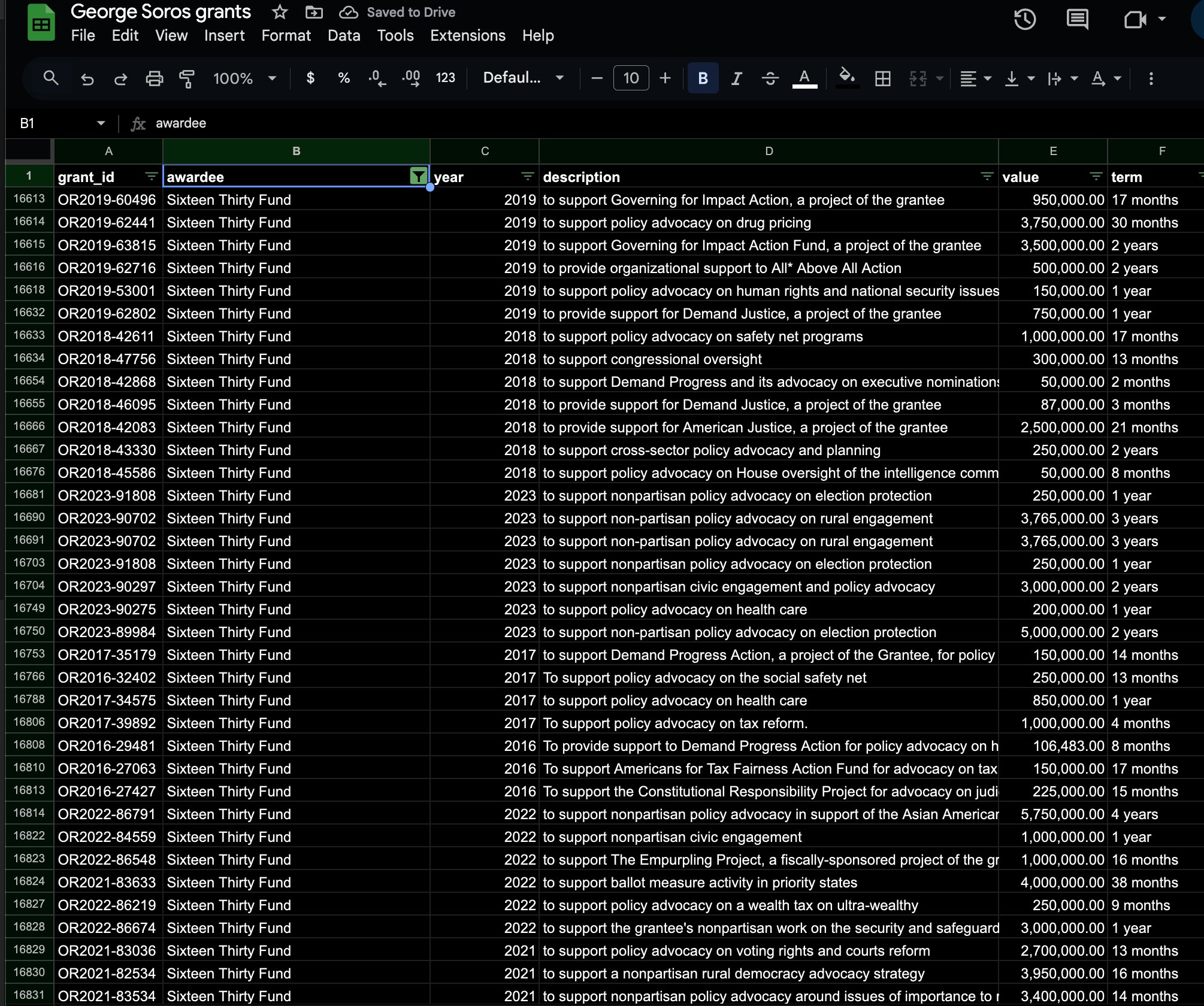This screenshot has width=1204, height=1006.
Task: Click the paint format roller icon
Action: tap(187, 78)
